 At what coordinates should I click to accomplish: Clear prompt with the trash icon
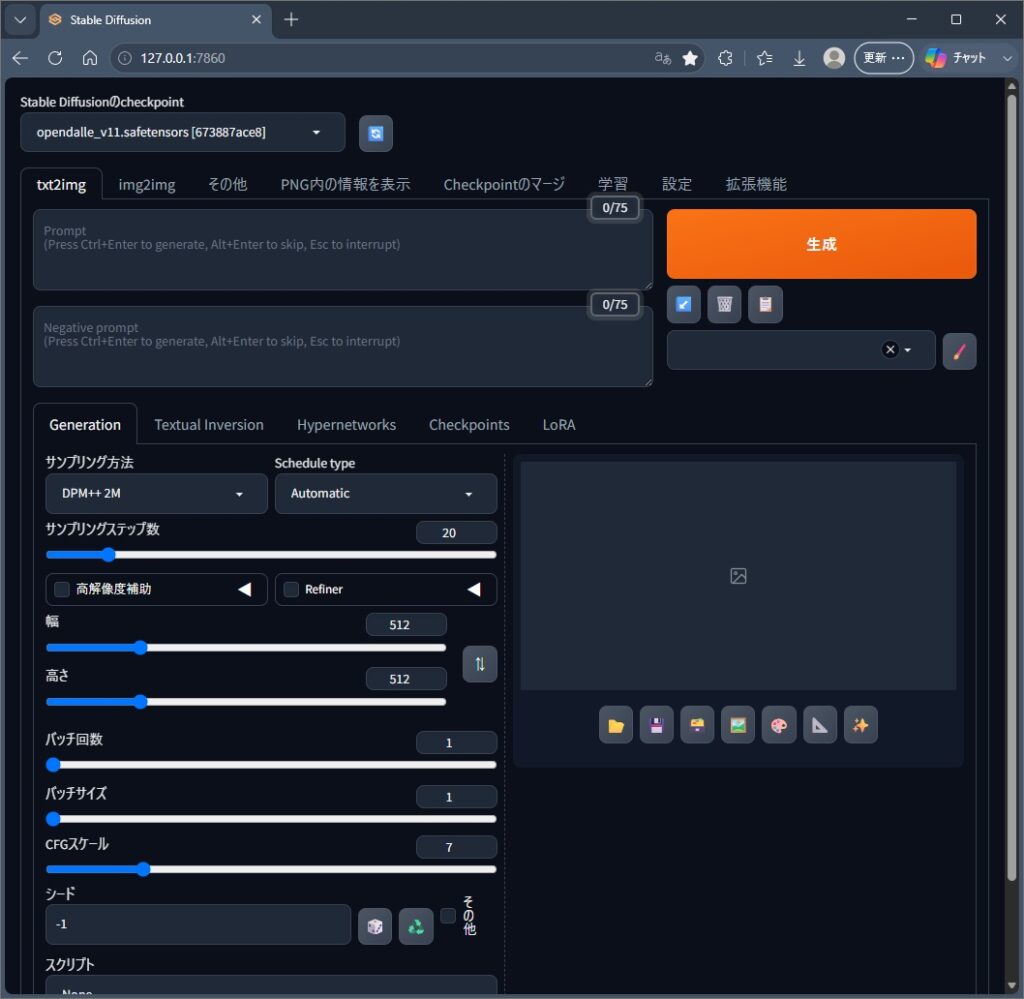724,304
